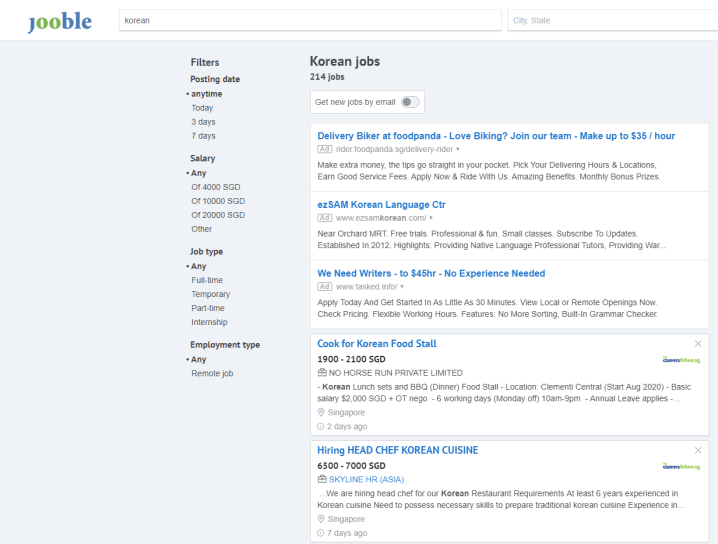The height and width of the screenshot is (544, 718).
Task: Click the Ad badge under Delivery Biker ad
Action: tap(325, 149)
